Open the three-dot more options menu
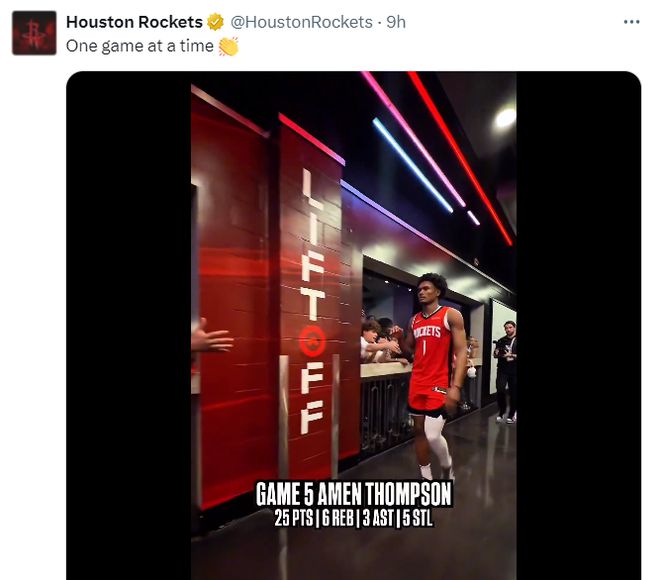 (x=631, y=22)
